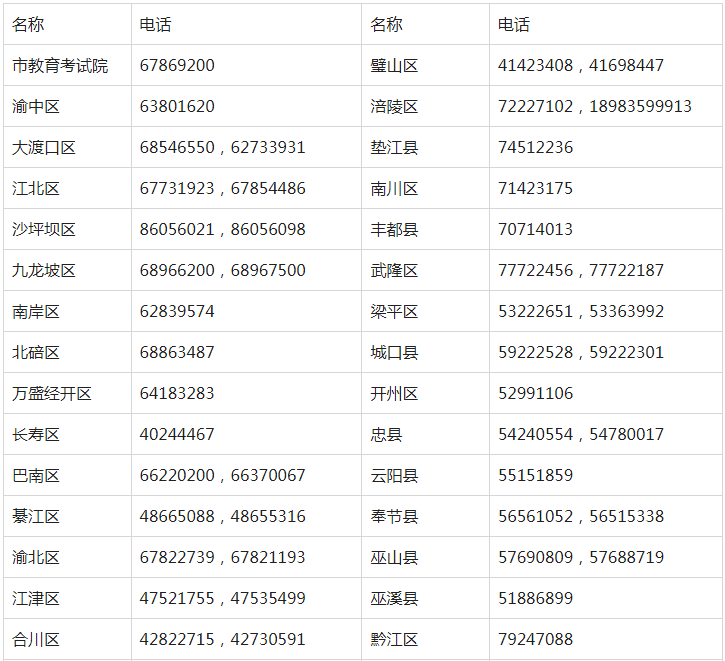The image size is (725, 661).
Task: Click the 璧山区 name cell
Action: point(394,66)
